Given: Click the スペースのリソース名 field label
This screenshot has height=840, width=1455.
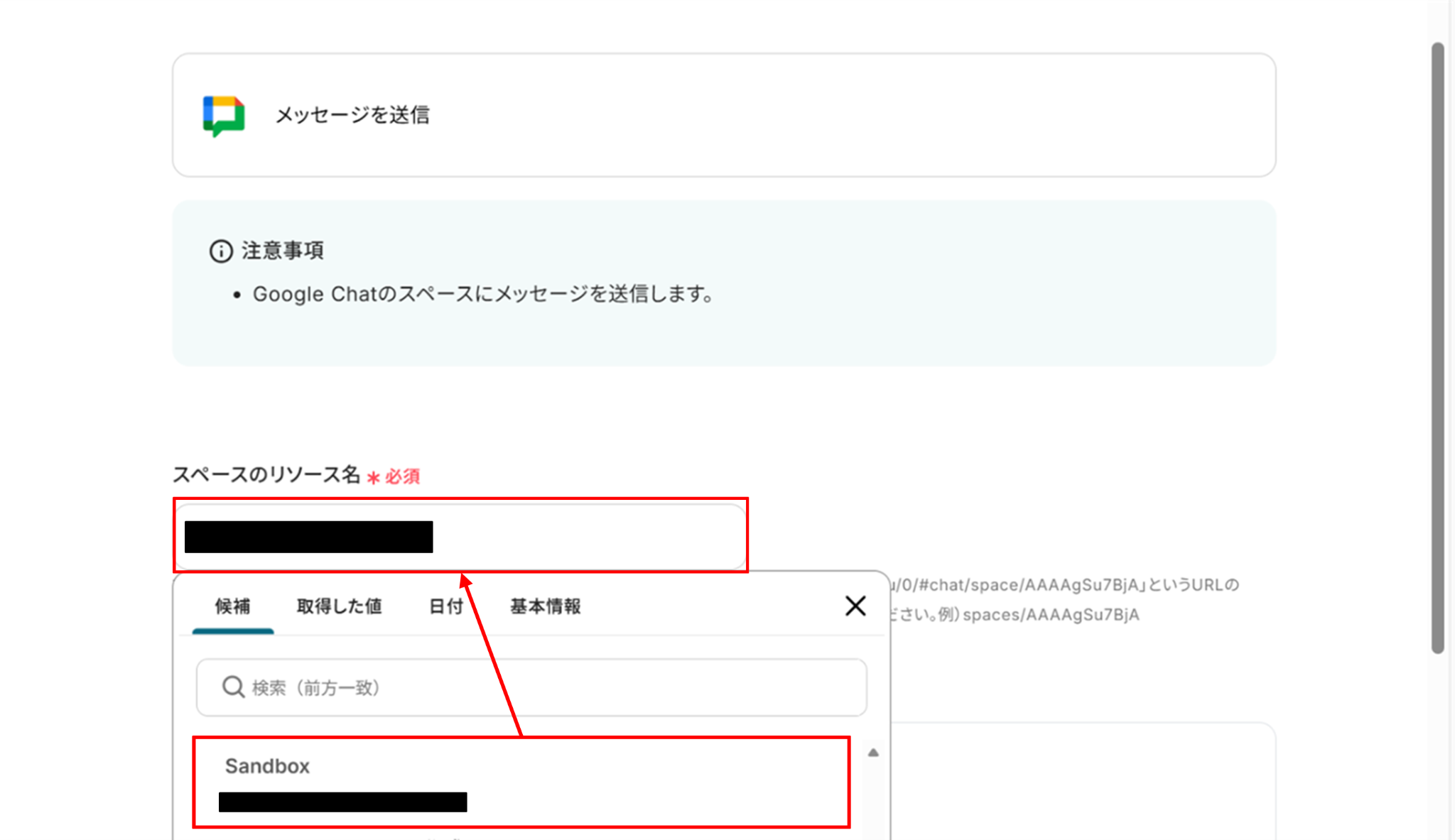Looking at the screenshot, I should pyautogui.click(x=266, y=475).
